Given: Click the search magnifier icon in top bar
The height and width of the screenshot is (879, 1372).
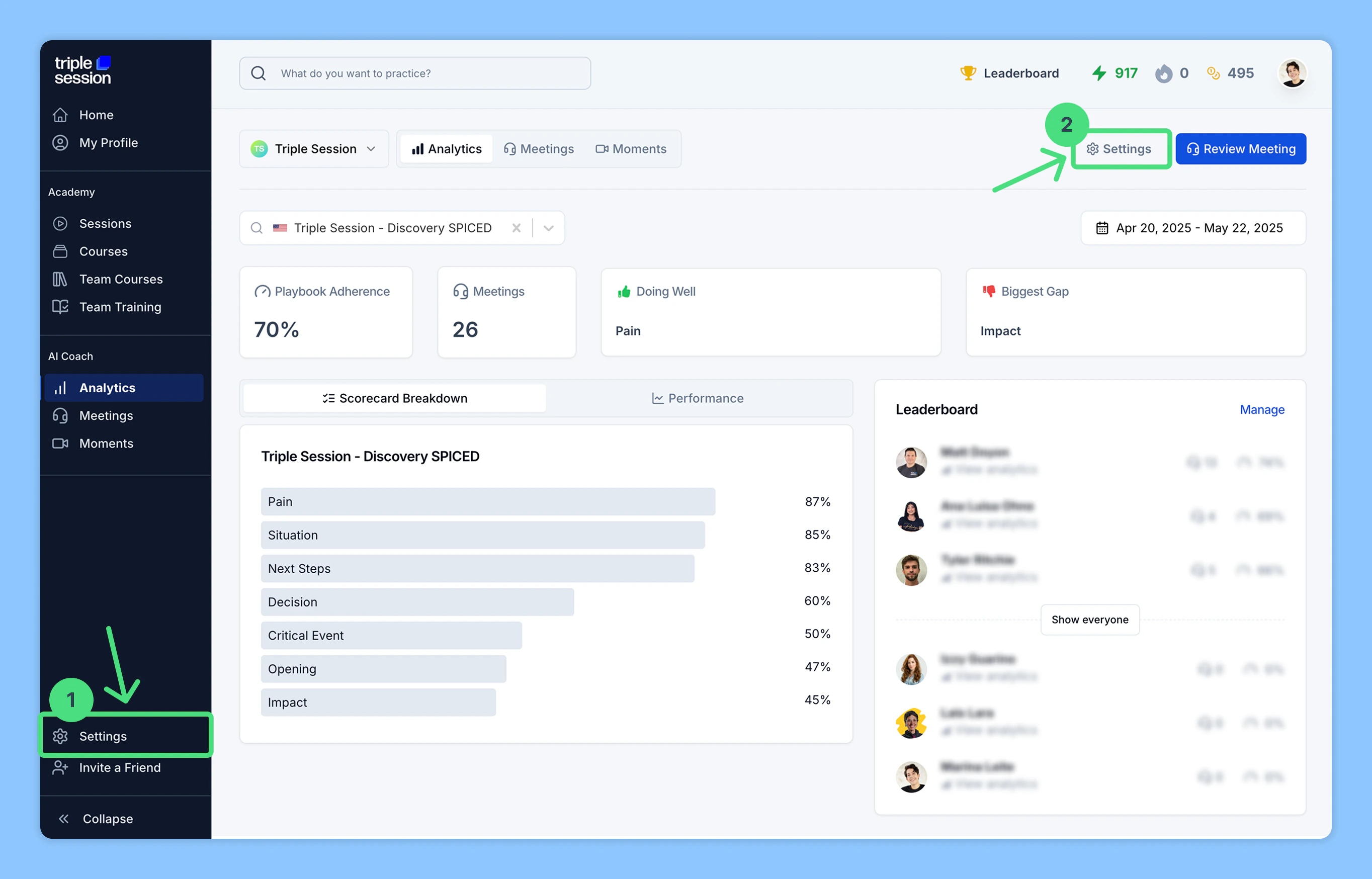Looking at the screenshot, I should [258, 73].
